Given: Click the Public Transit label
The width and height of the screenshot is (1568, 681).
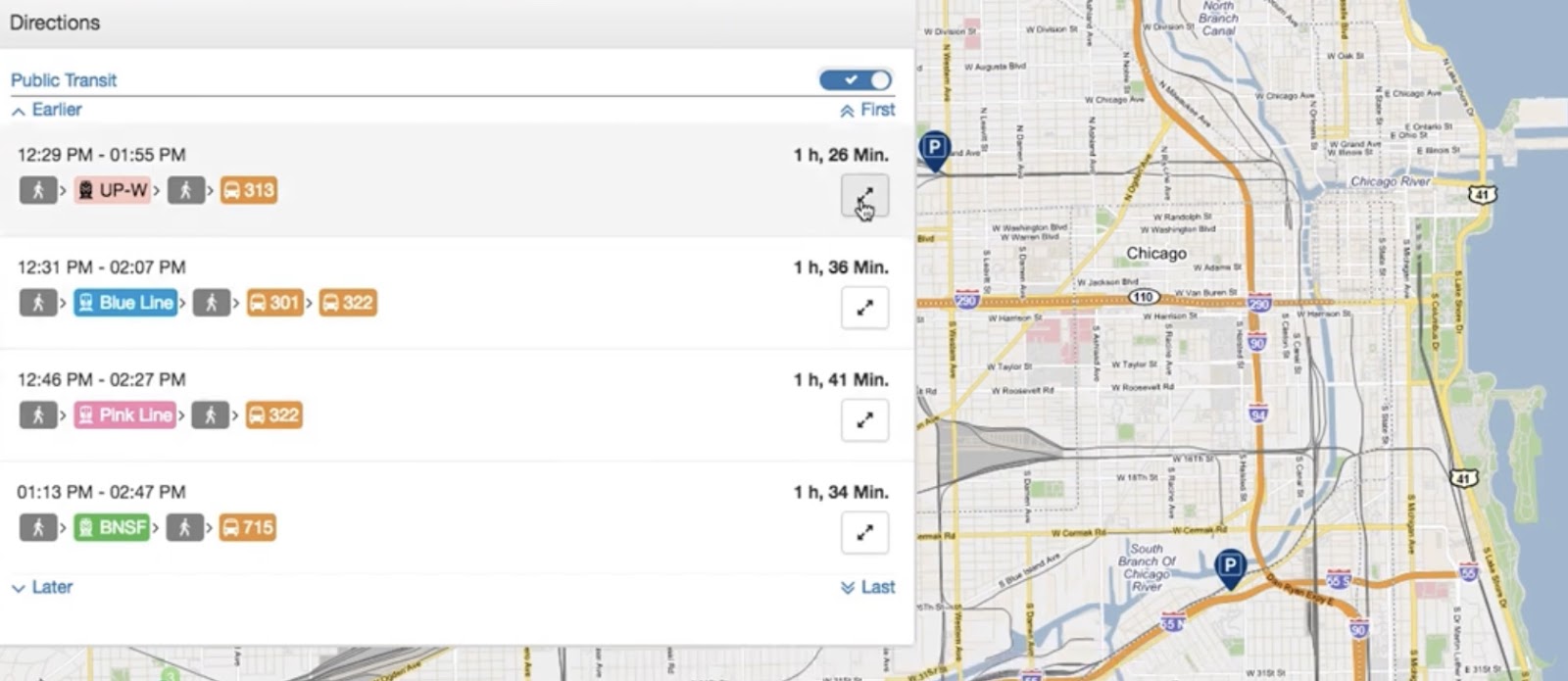Looking at the screenshot, I should 64,80.
